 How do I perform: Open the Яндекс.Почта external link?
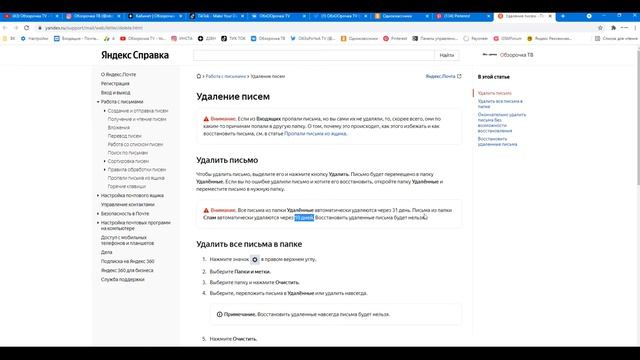click(x=443, y=76)
